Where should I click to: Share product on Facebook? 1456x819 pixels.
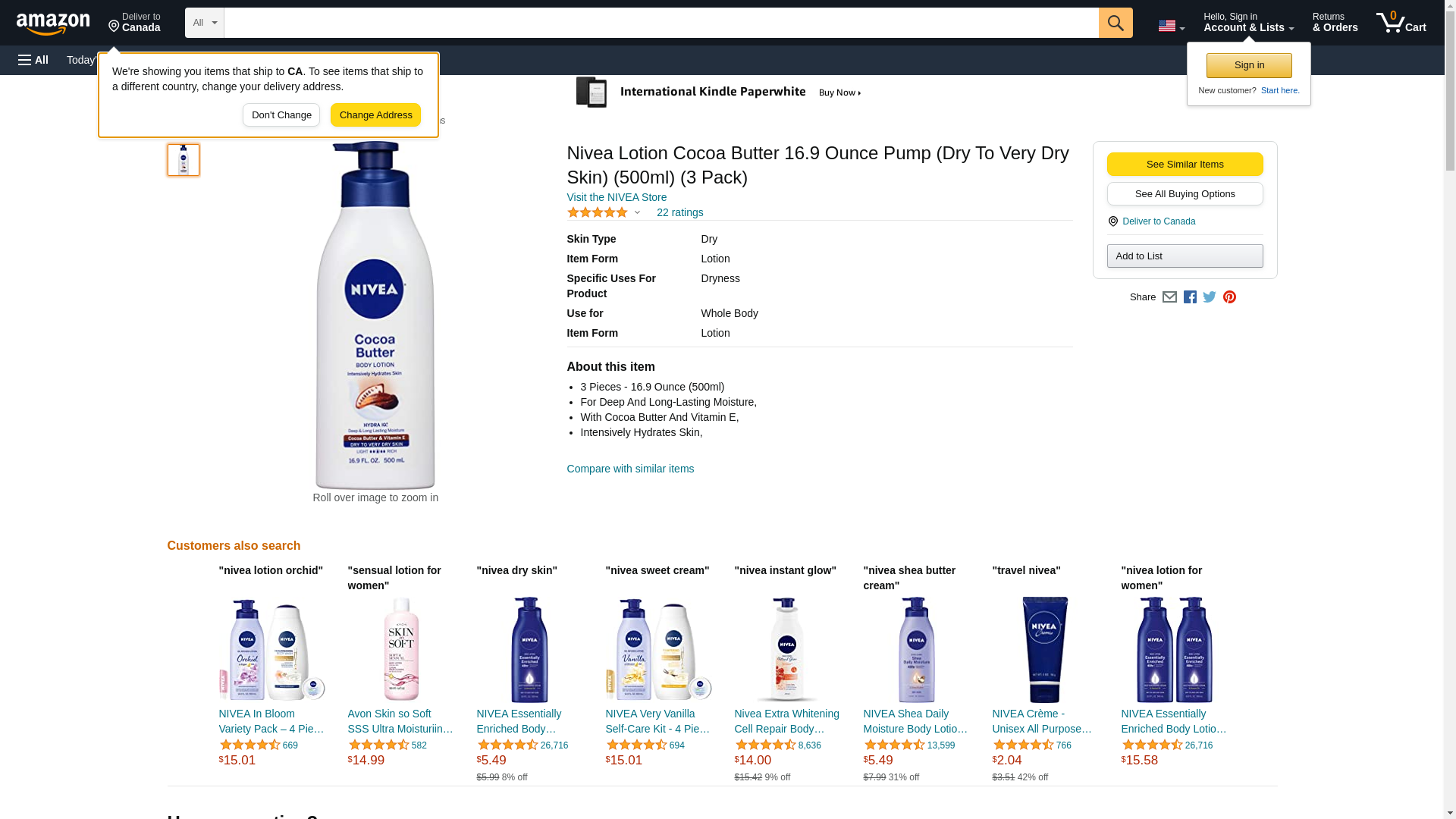click(x=1190, y=297)
